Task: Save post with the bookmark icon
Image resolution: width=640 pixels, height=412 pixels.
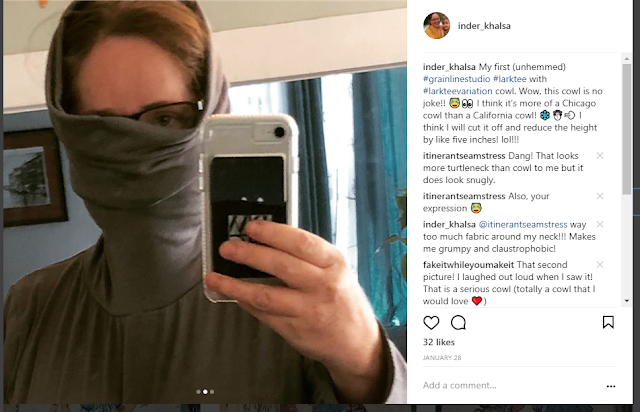Action: [x=608, y=322]
